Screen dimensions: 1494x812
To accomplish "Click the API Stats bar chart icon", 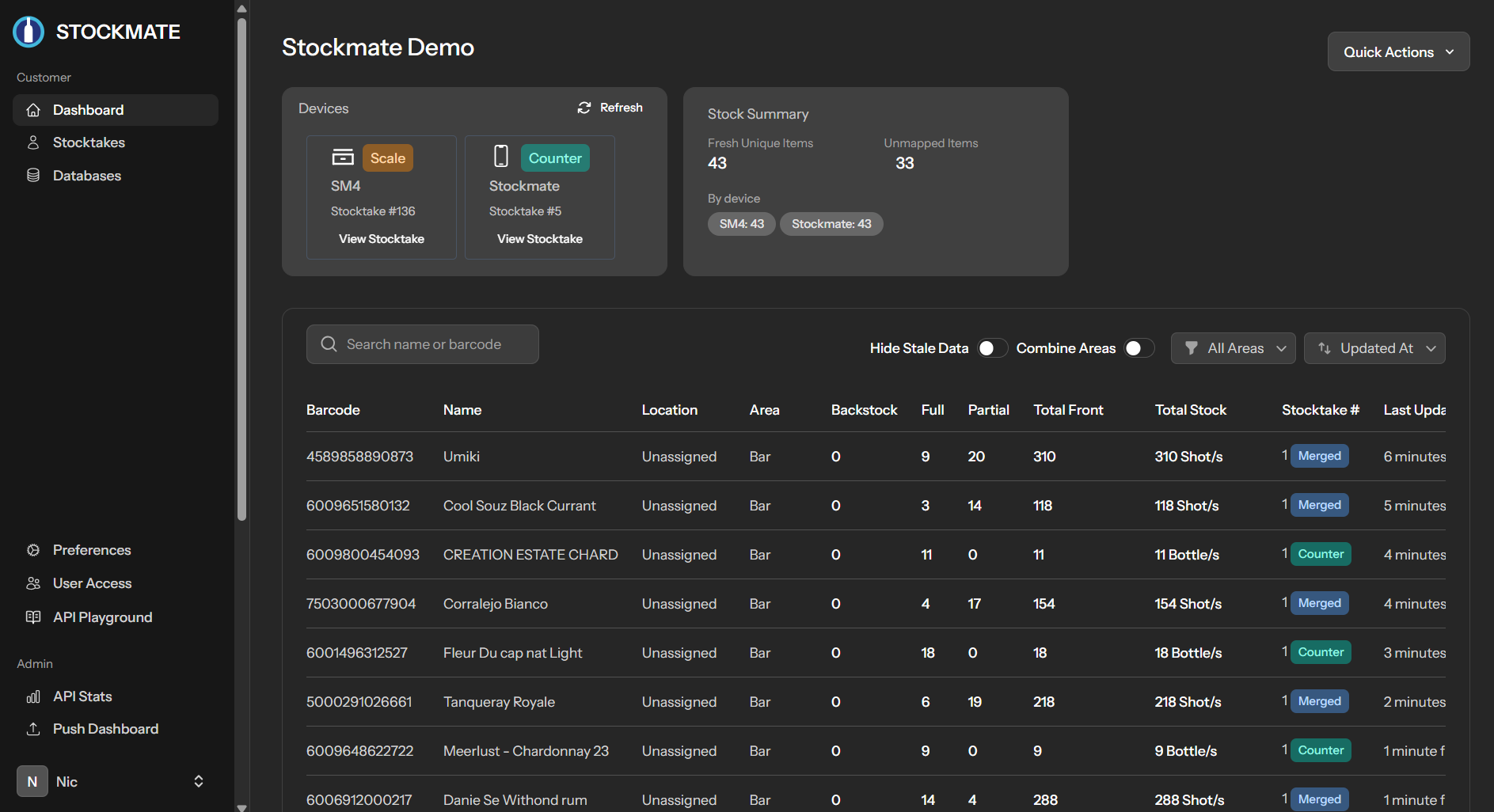I will click(x=33, y=696).
